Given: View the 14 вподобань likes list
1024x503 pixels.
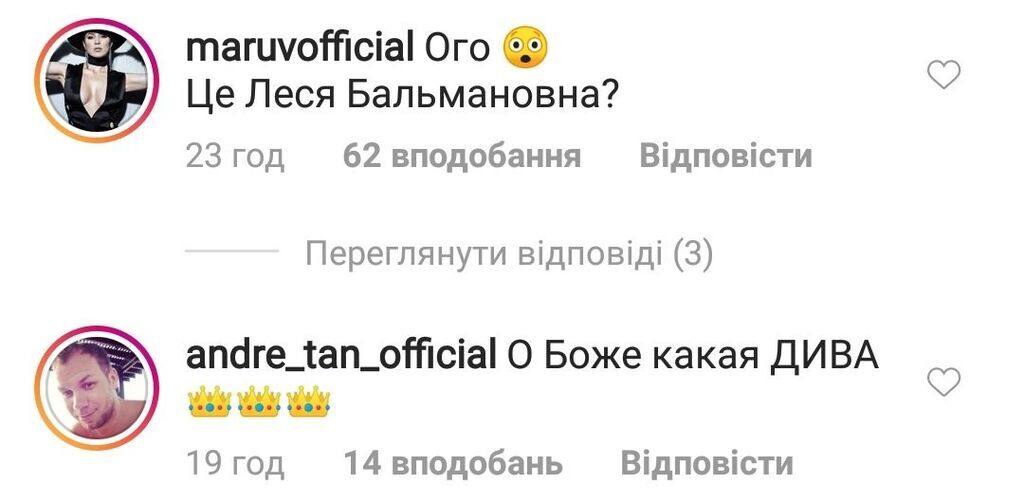Looking at the screenshot, I should pyautogui.click(x=453, y=464).
